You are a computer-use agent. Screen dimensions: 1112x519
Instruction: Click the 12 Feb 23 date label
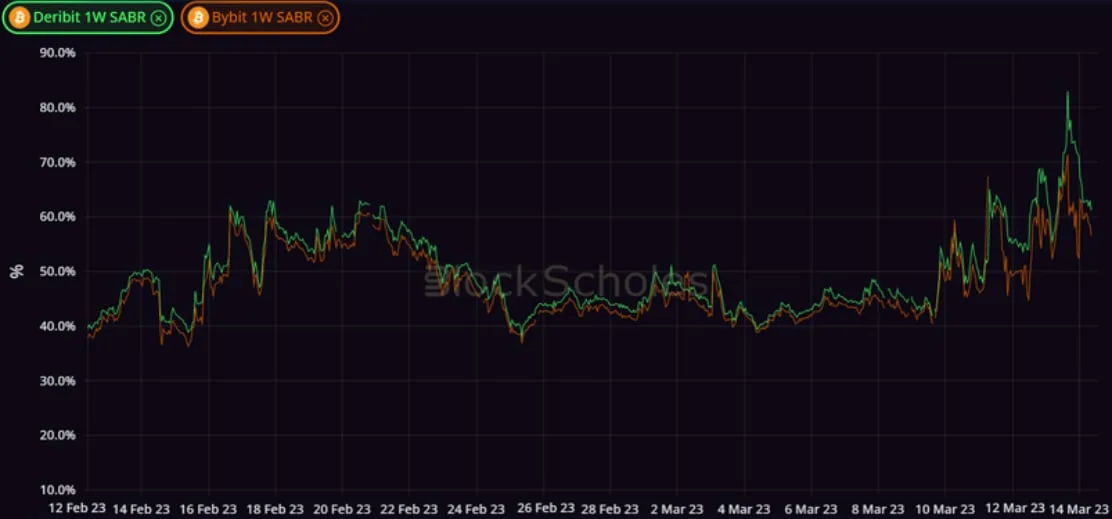pos(77,509)
